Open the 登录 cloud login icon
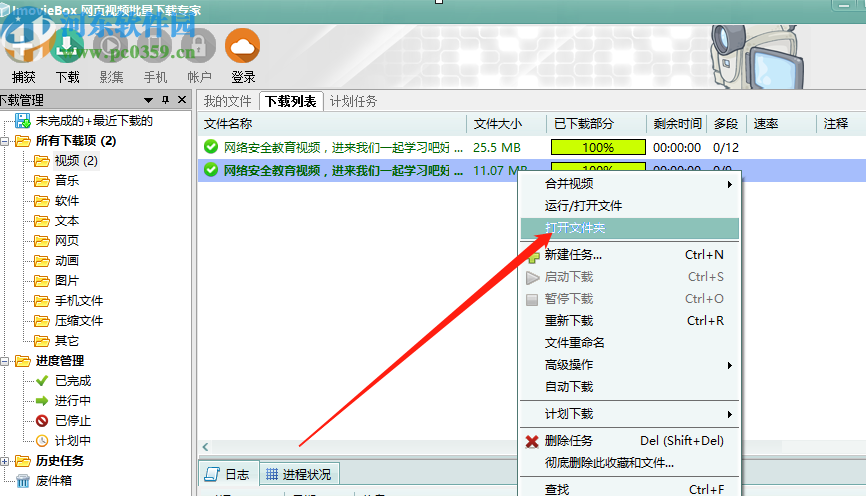 click(242, 46)
